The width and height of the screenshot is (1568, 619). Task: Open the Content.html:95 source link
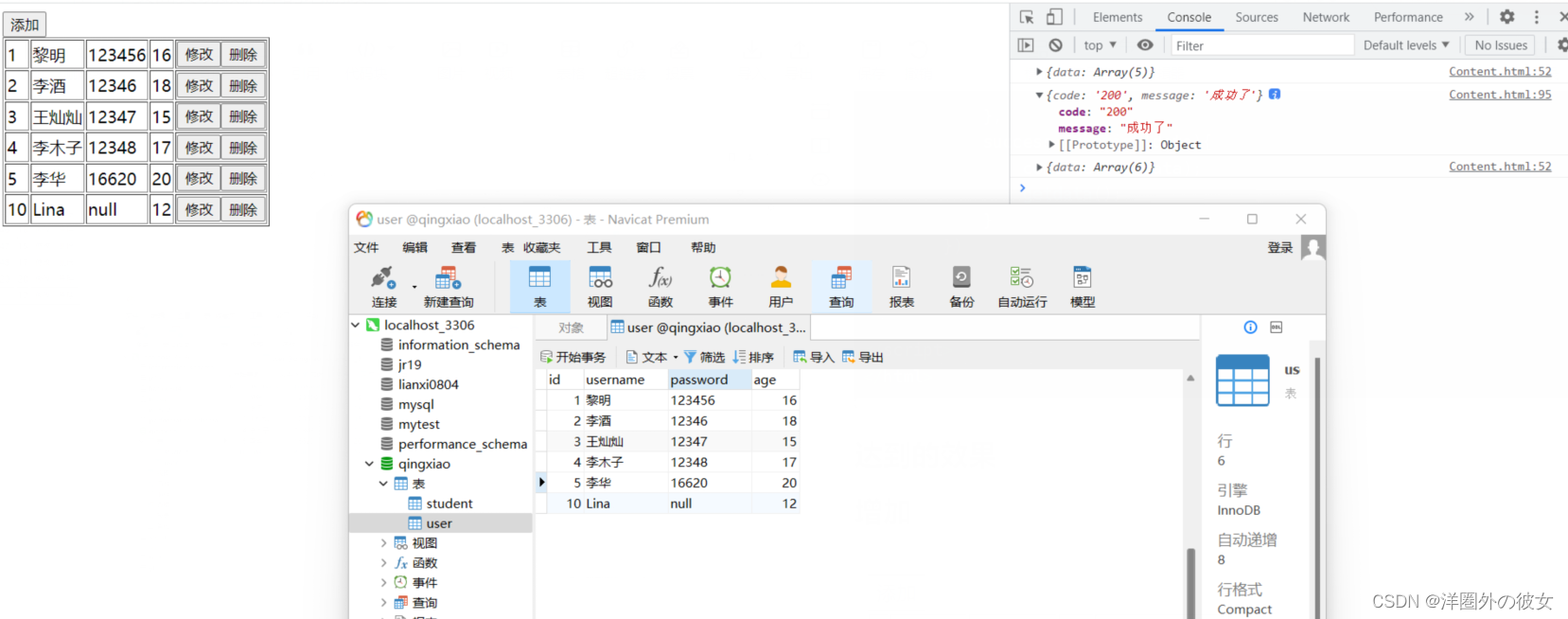pyautogui.click(x=1500, y=95)
